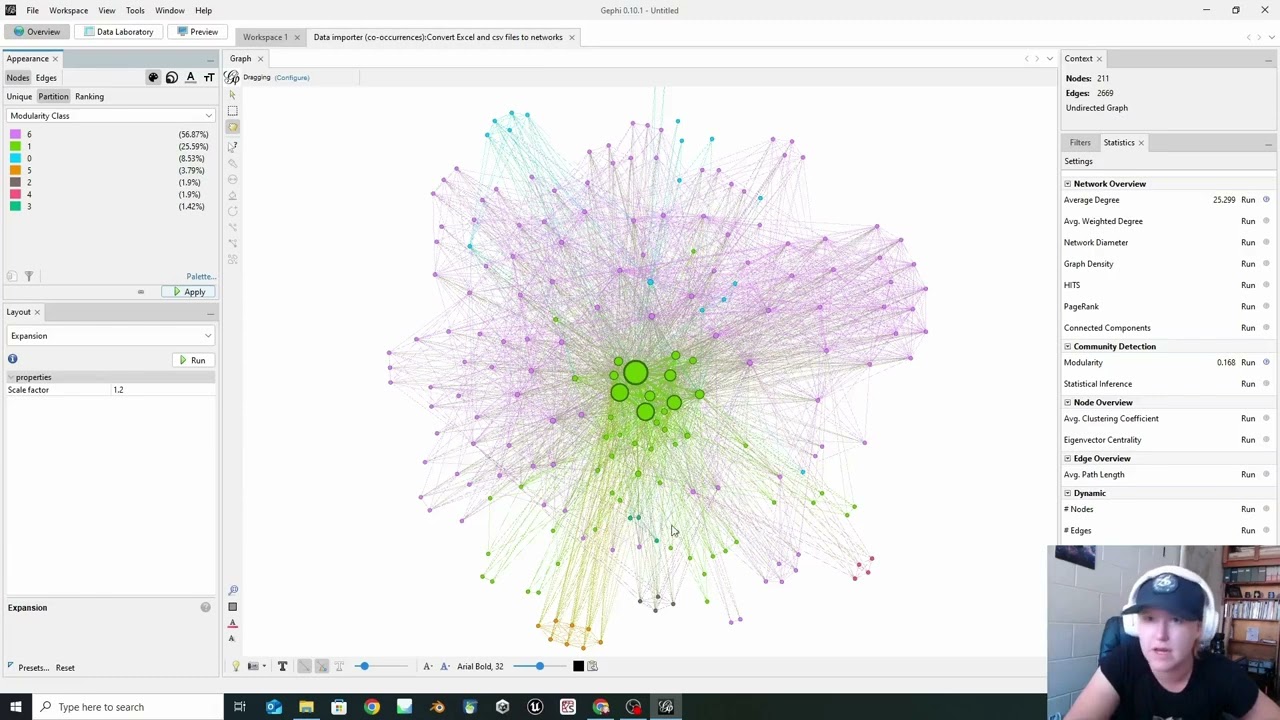Click the Configure link beside Dragging
The height and width of the screenshot is (720, 1280).
tap(292, 77)
